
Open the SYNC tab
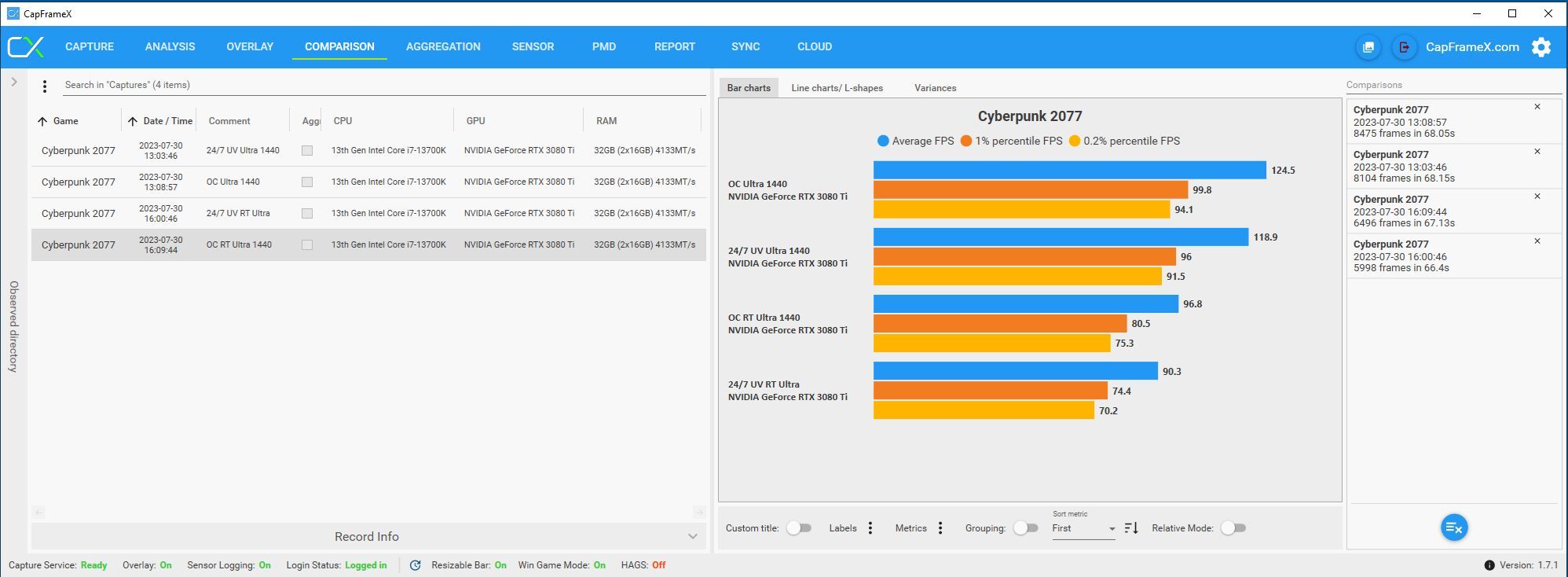pos(746,47)
